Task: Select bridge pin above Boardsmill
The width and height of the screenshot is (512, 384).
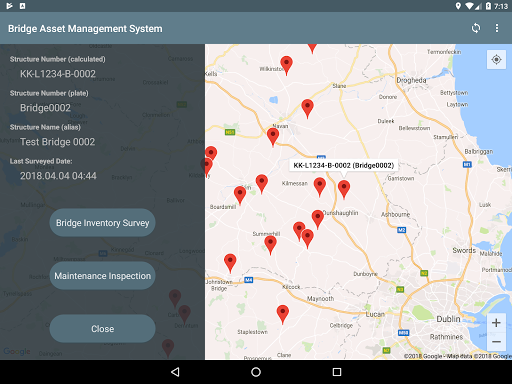Action: pyautogui.click(x=240, y=195)
